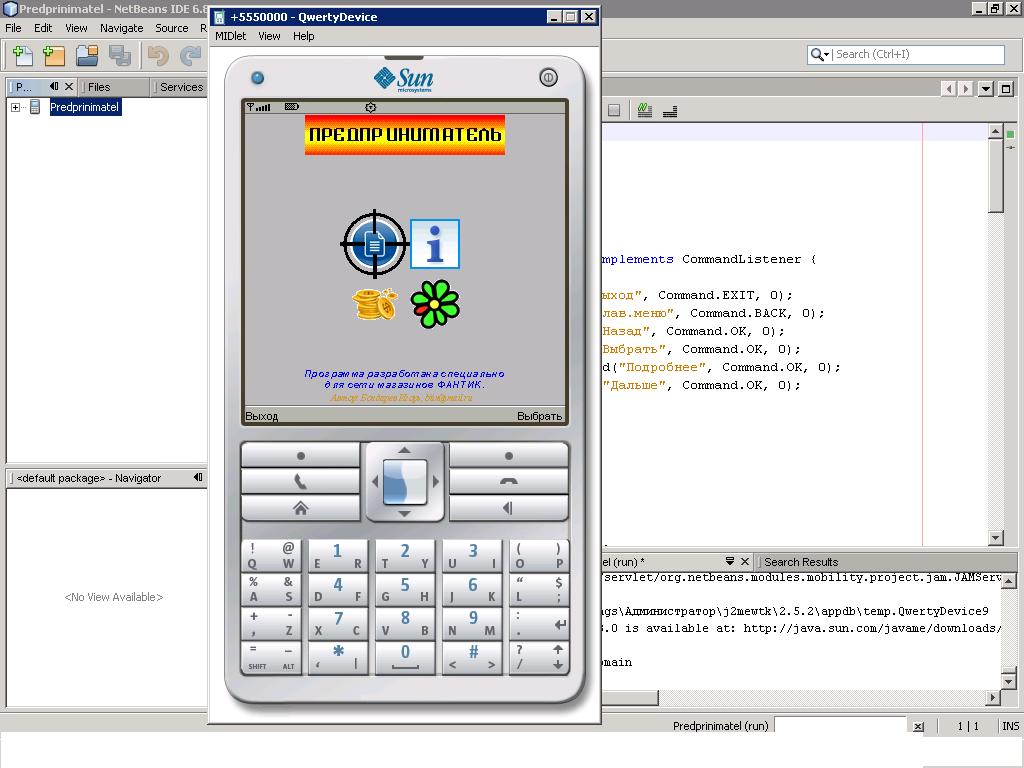Click the Search (Ctrl+I) input field
The image size is (1024, 768).
pos(918,54)
